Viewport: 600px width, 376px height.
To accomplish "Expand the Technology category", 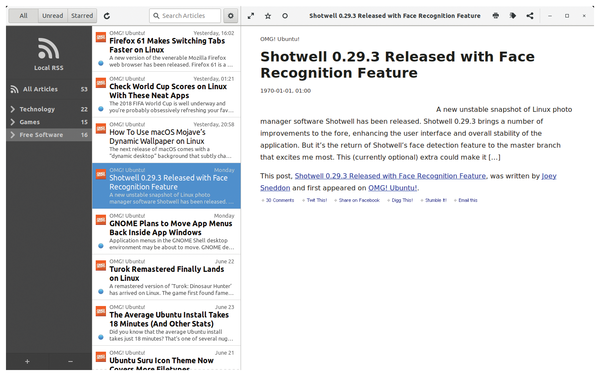I will (13, 109).
